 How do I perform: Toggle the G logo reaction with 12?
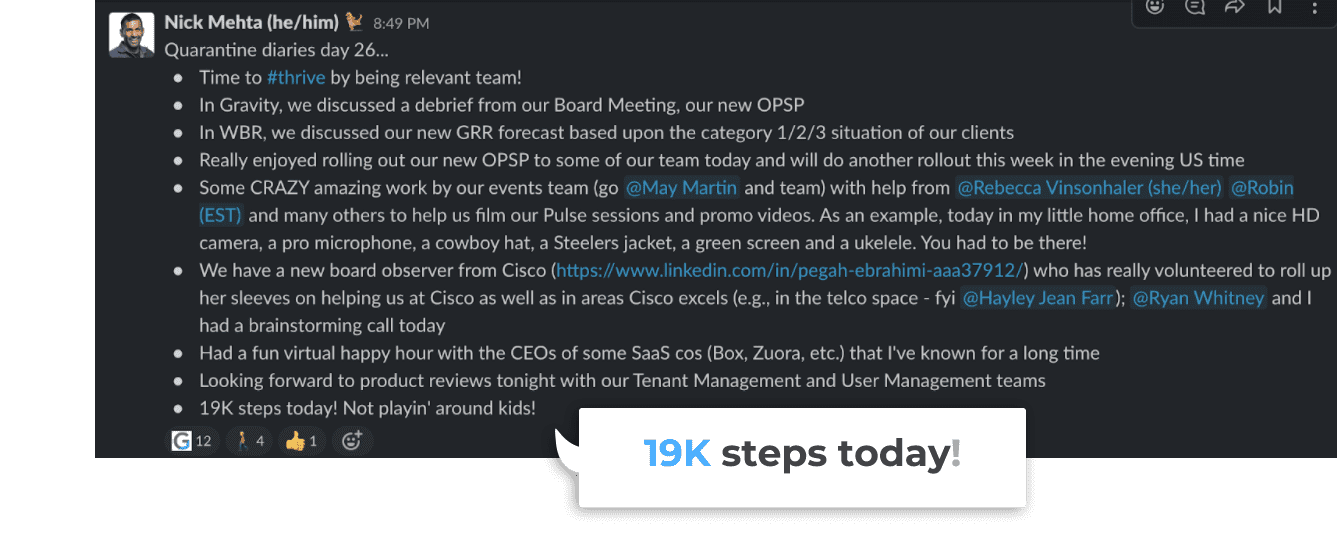pyautogui.click(x=192, y=440)
